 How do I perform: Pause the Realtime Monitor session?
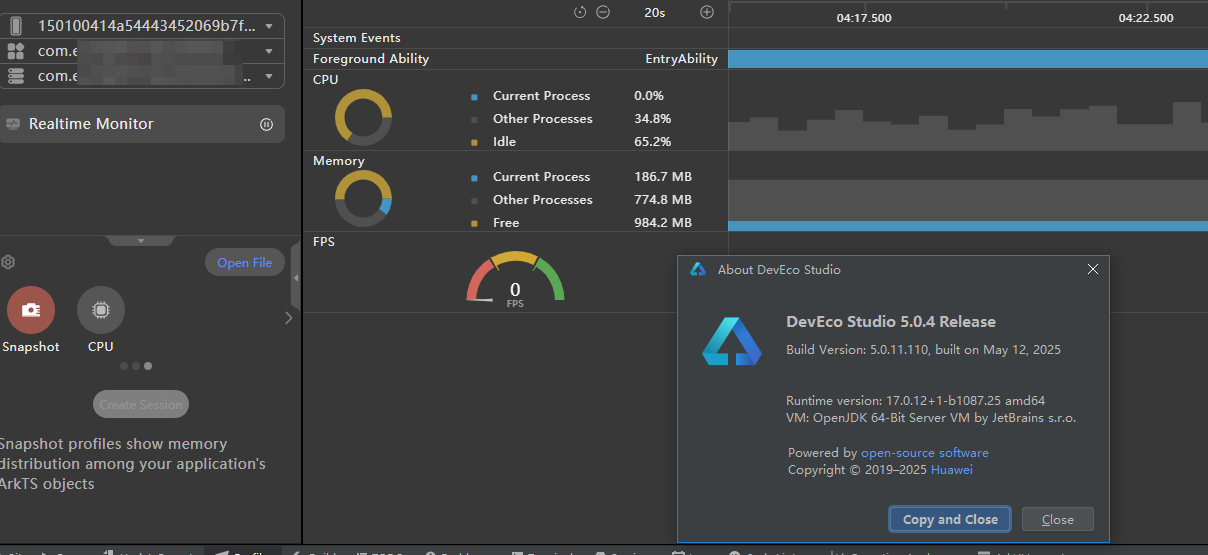[x=266, y=125]
